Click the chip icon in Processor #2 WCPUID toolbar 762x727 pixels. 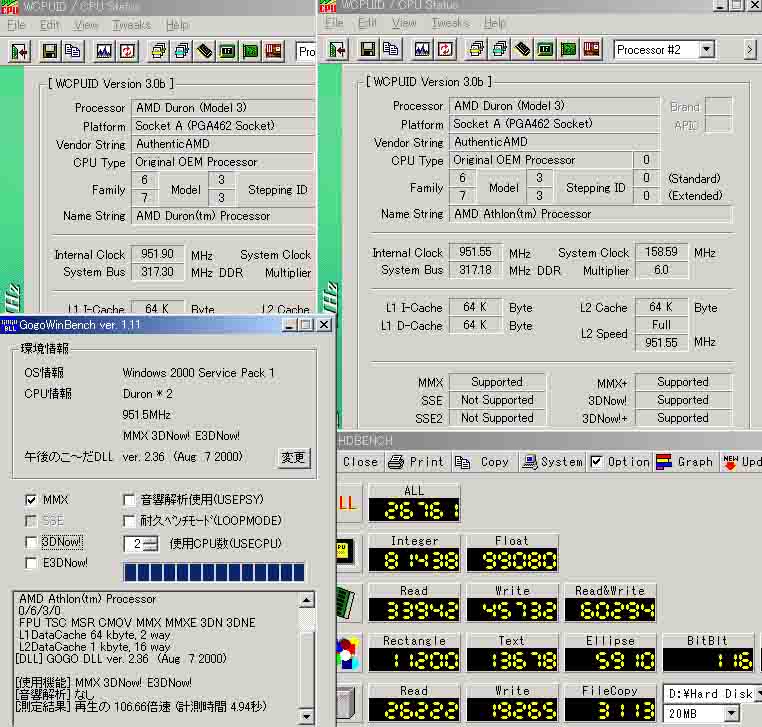pos(545,50)
